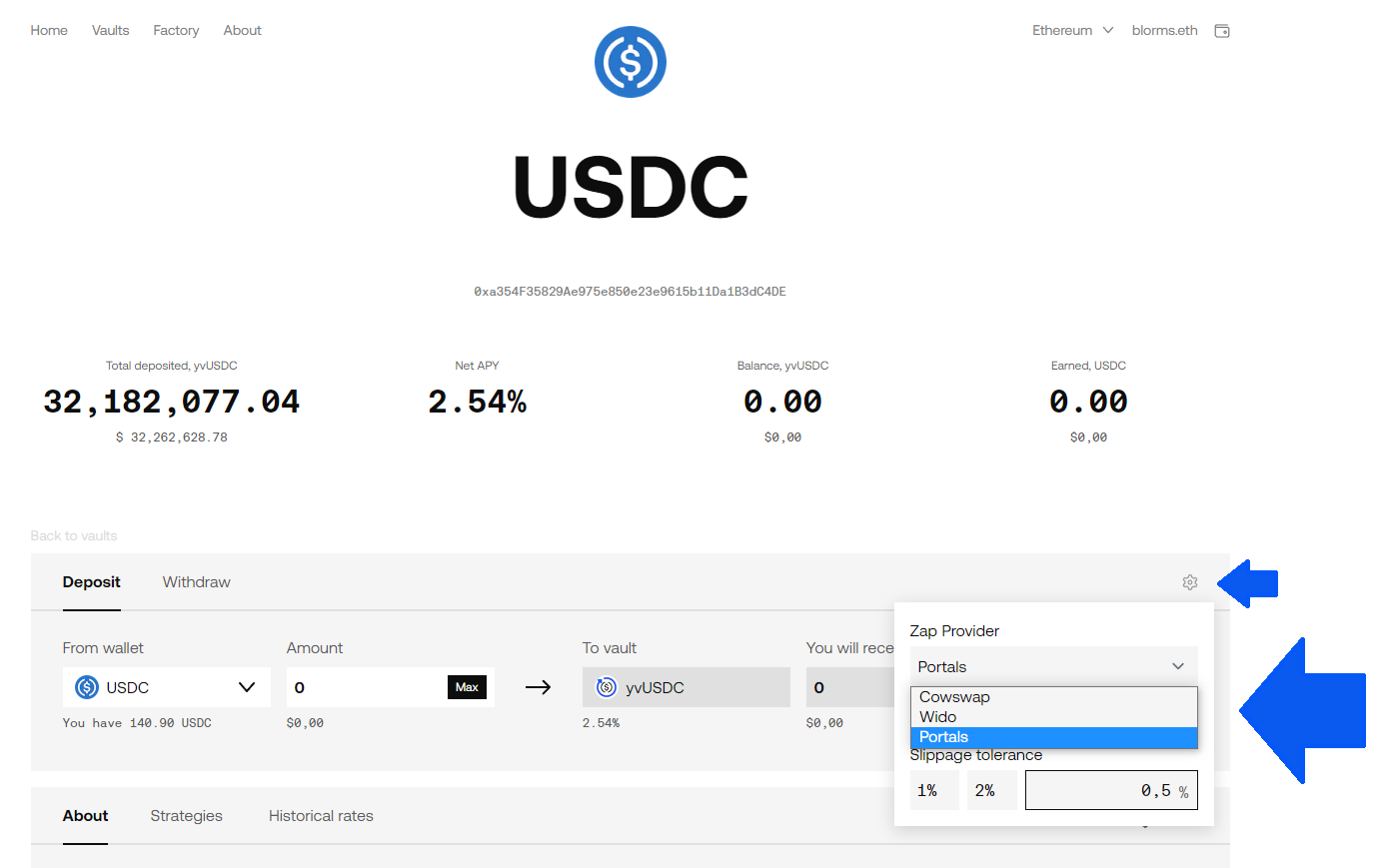1380x868 pixels.
Task: Choose Wido as the zap provider
Action: coord(938,717)
